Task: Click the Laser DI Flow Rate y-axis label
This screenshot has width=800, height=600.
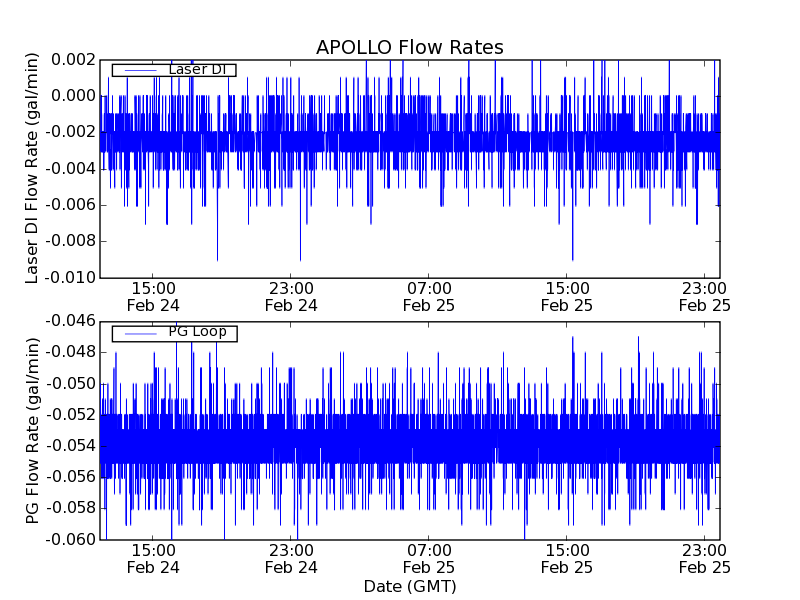Action: (x=33, y=168)
